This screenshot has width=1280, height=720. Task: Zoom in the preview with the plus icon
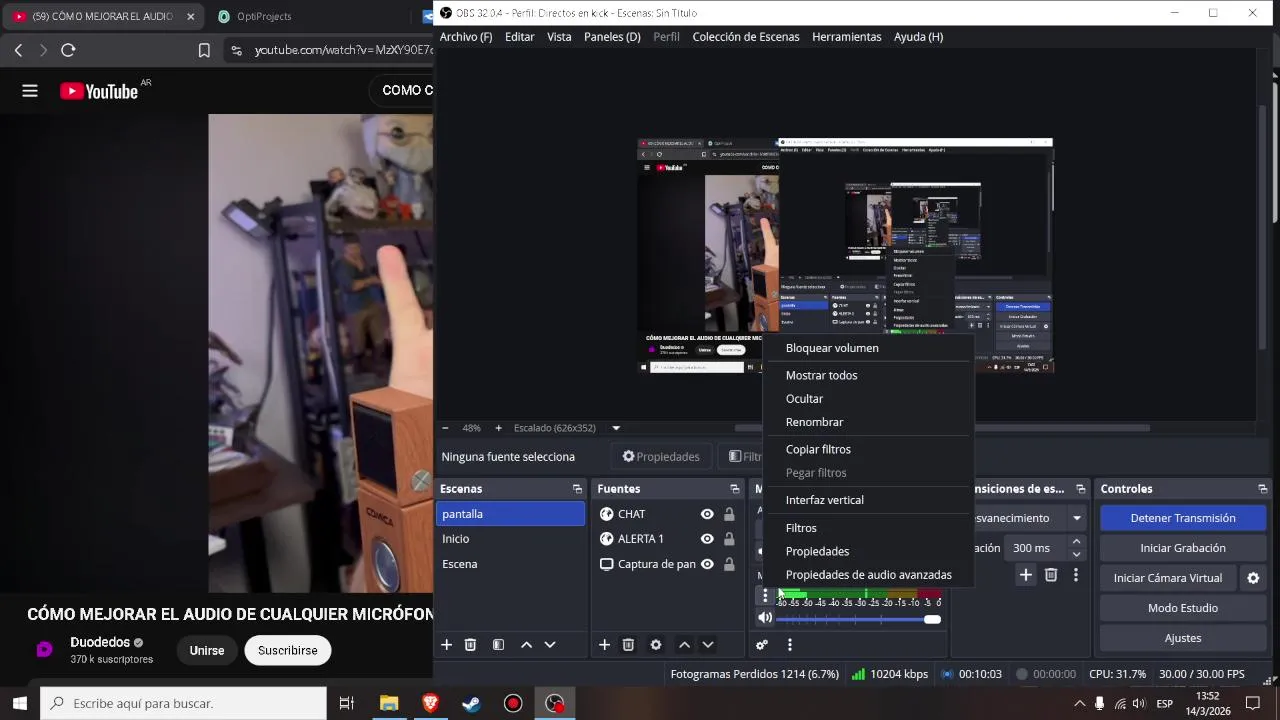click(498, 428)
